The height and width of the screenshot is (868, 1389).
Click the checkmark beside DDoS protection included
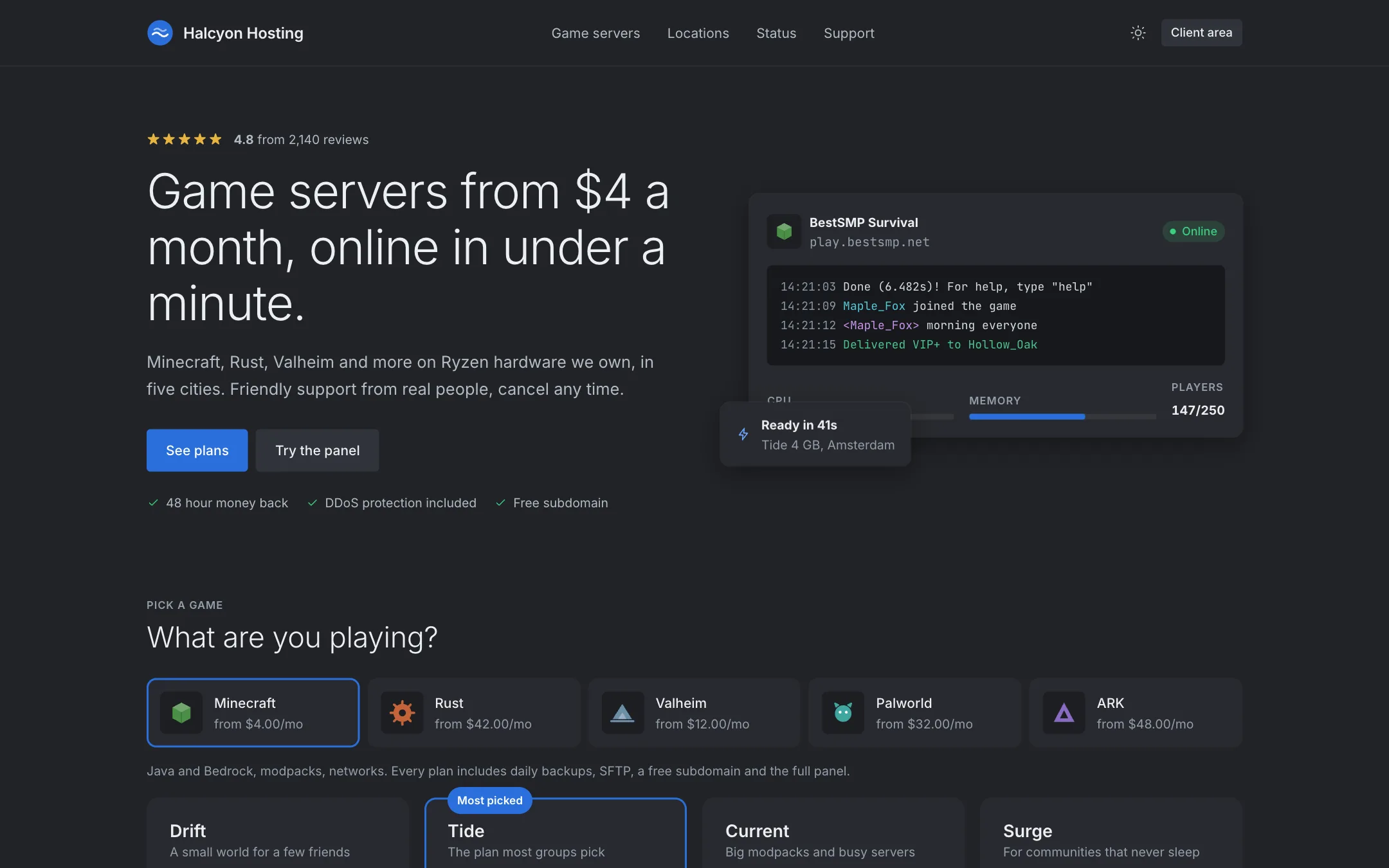[312, 503]
